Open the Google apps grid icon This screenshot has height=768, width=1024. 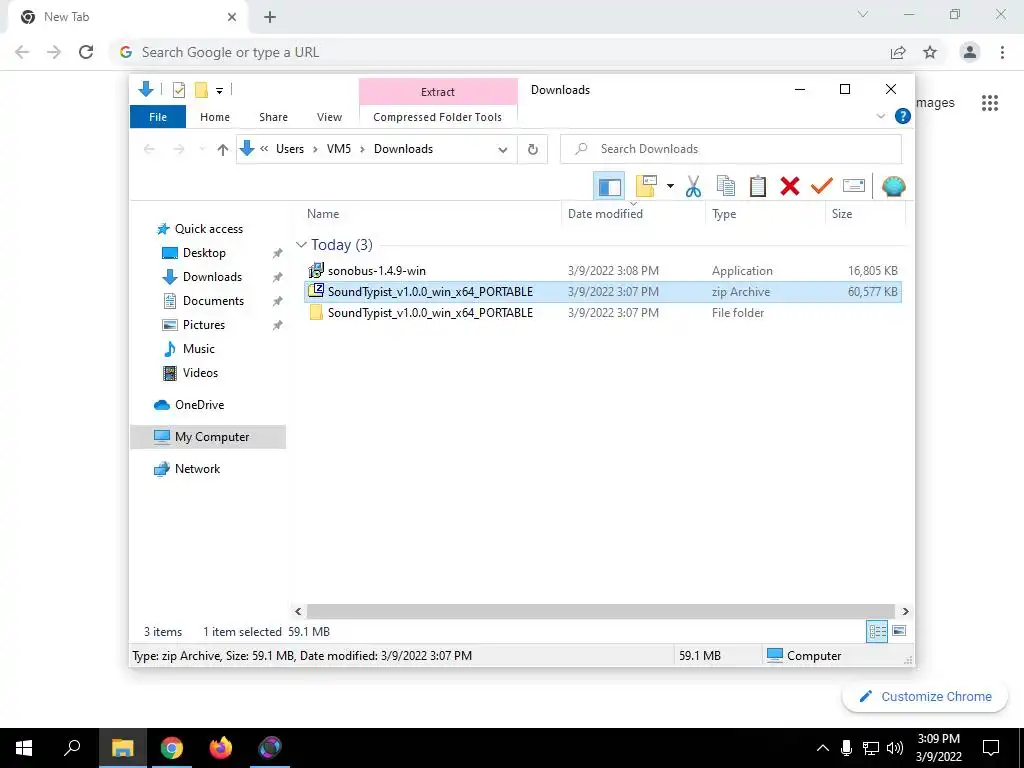(990, 103)
